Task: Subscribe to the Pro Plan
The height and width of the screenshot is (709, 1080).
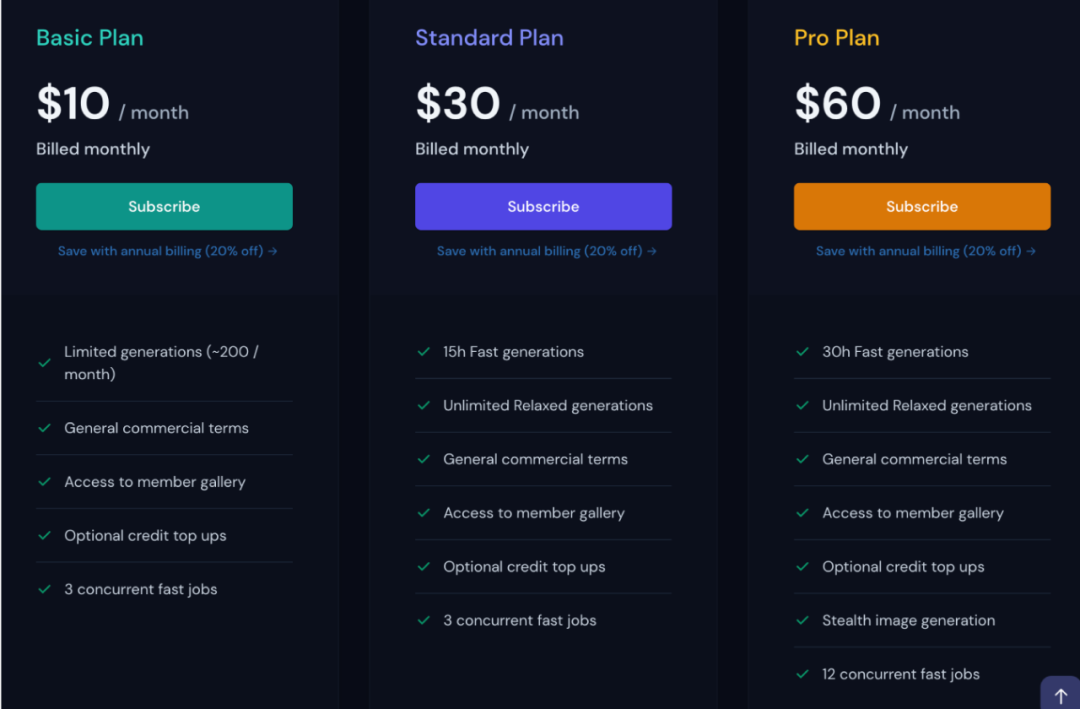Action: (x=922, y=206)
